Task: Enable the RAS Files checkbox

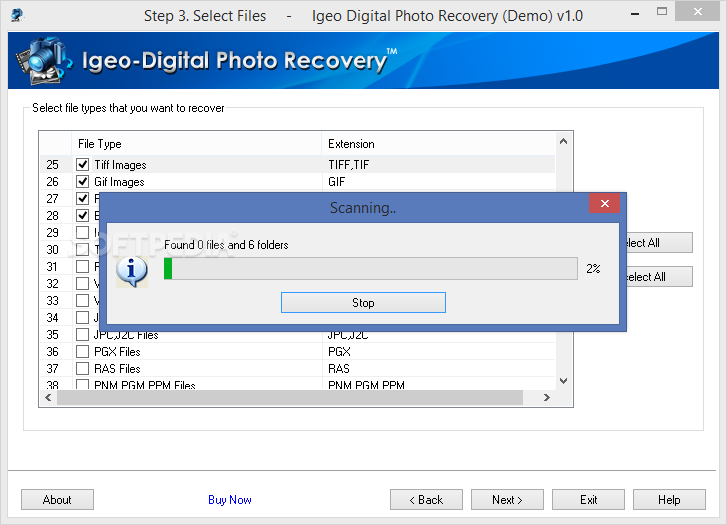Action: (83, 369)
